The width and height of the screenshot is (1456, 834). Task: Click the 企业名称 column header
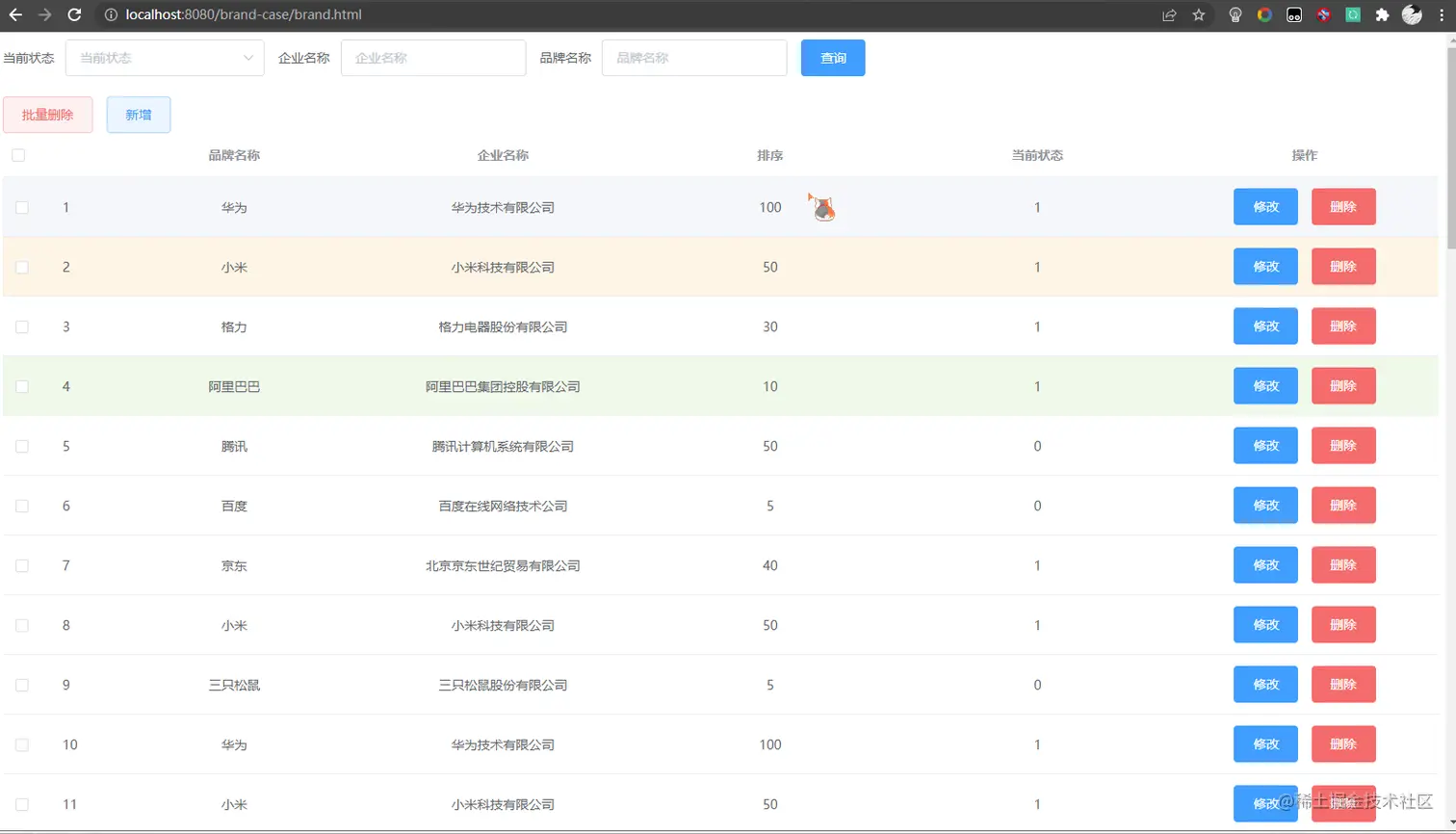pos(503,155)
